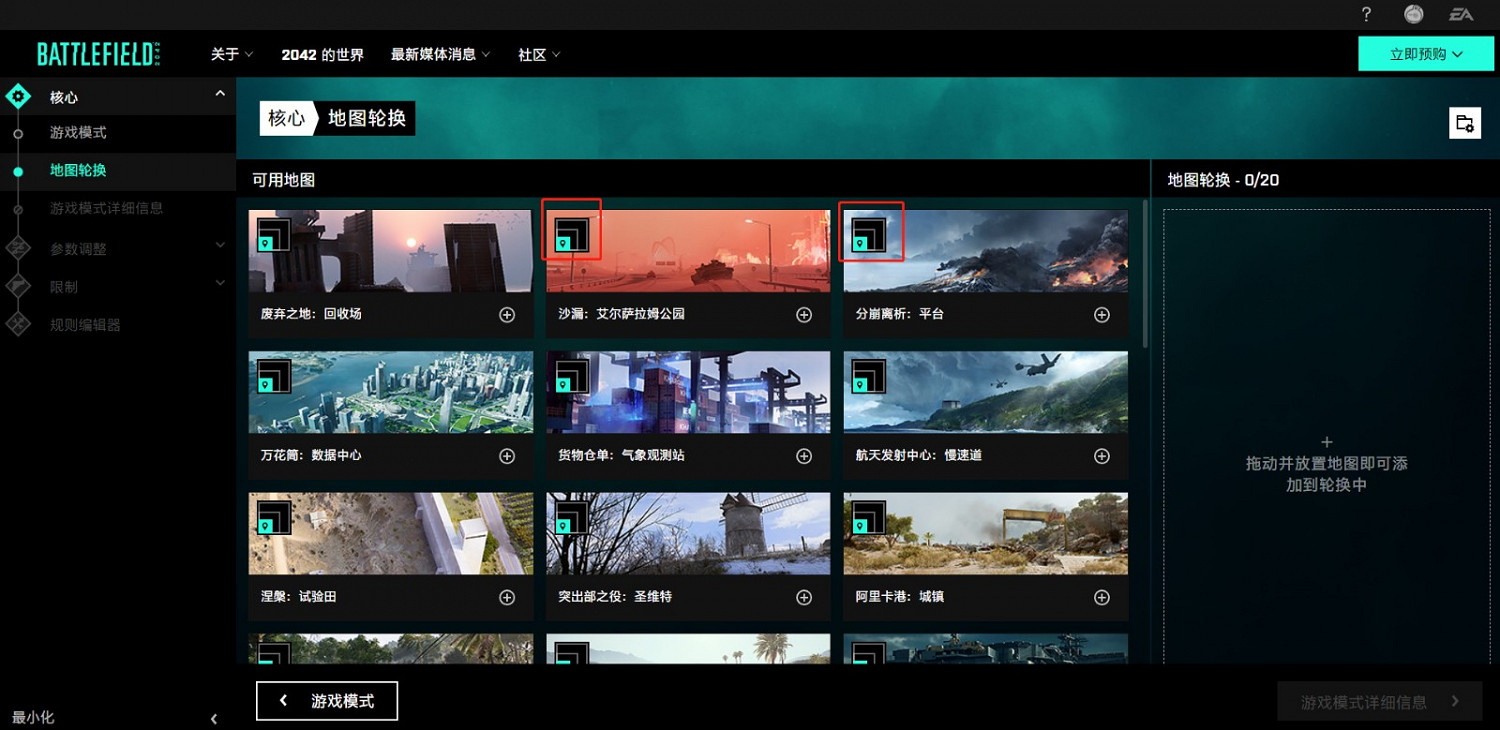Add 废弃之地: 回收场 using its plus icon
The image size is (1500, 730).
point(506,314)
